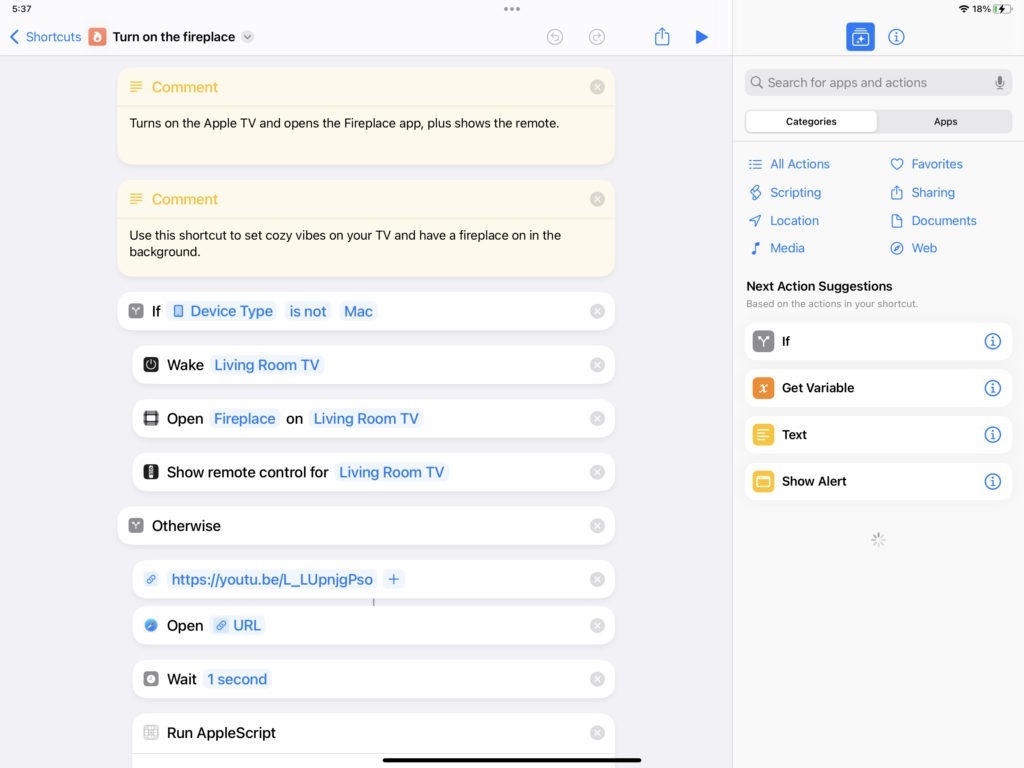Redo the last edit

point(596,37)
